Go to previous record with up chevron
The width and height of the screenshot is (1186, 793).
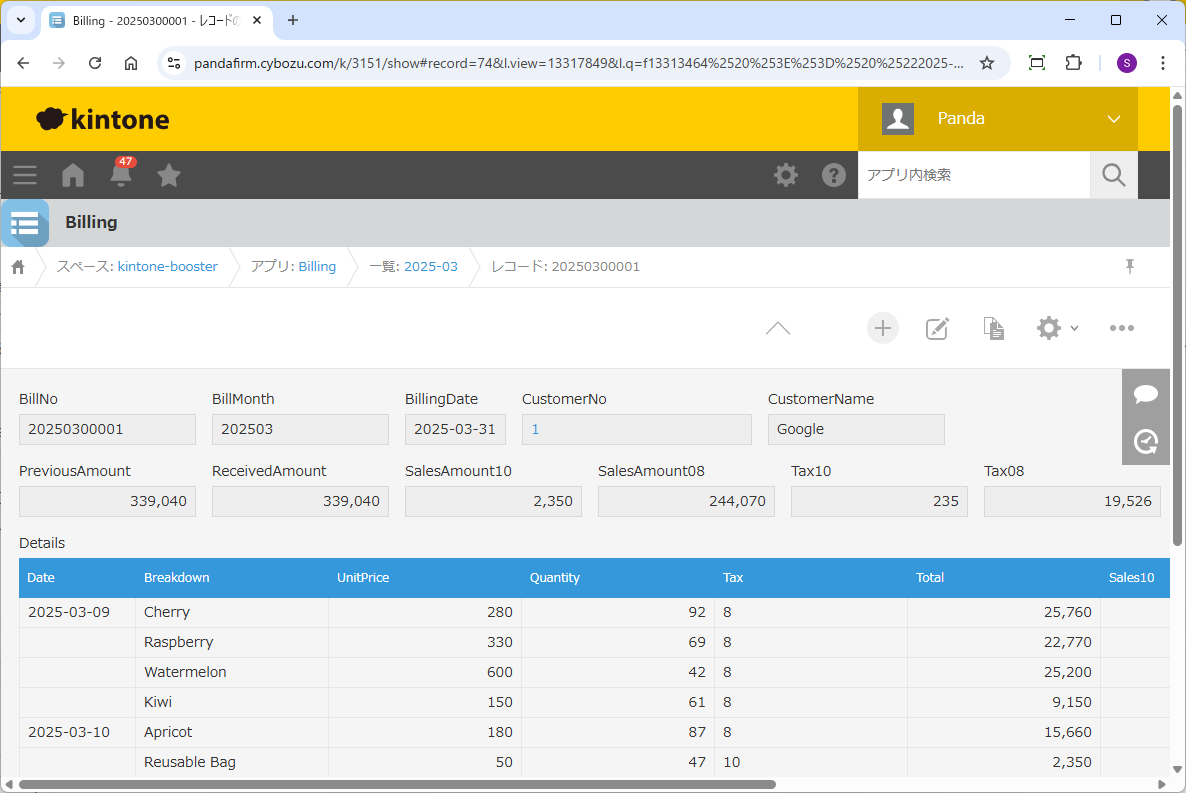[777, 328]
